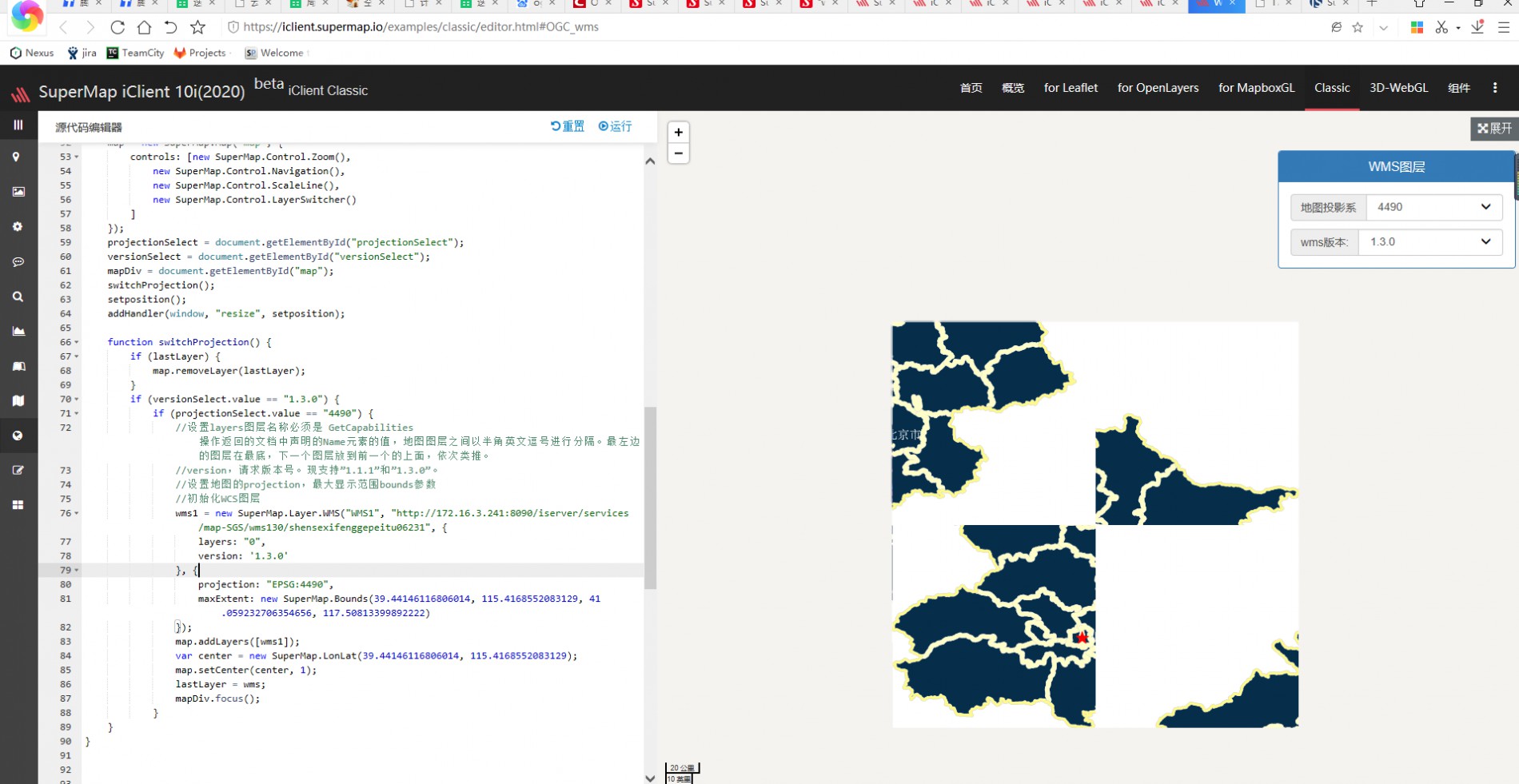
Task: Open the colorful four-square apps extension
Action: 1417,27
